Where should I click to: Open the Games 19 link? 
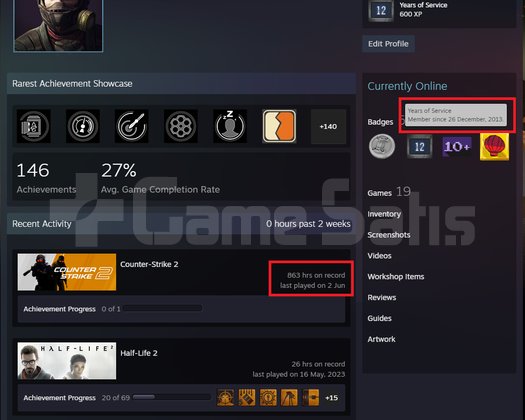click(x=389, y=192)
